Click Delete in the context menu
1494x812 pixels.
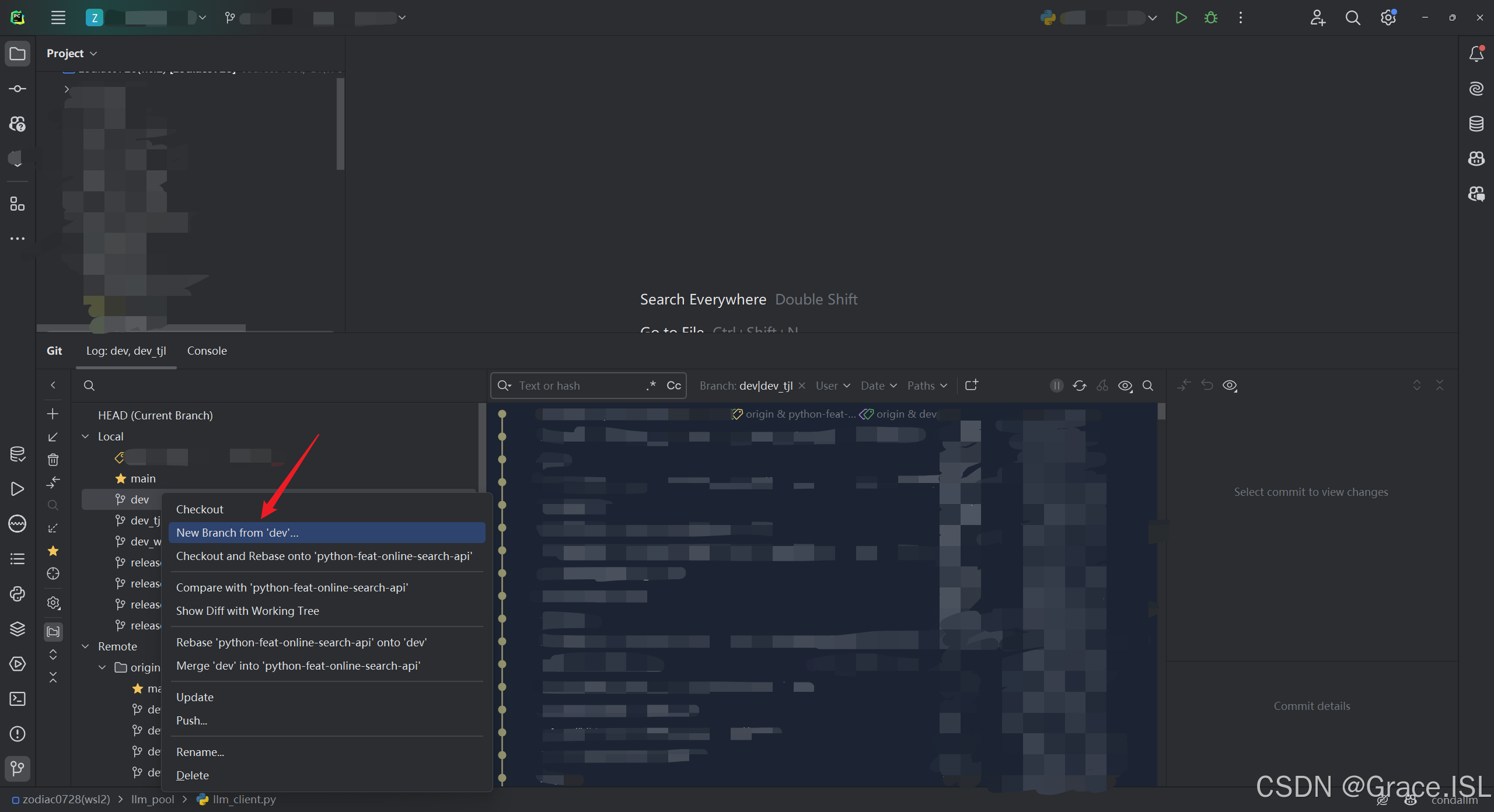pos(192,775)
